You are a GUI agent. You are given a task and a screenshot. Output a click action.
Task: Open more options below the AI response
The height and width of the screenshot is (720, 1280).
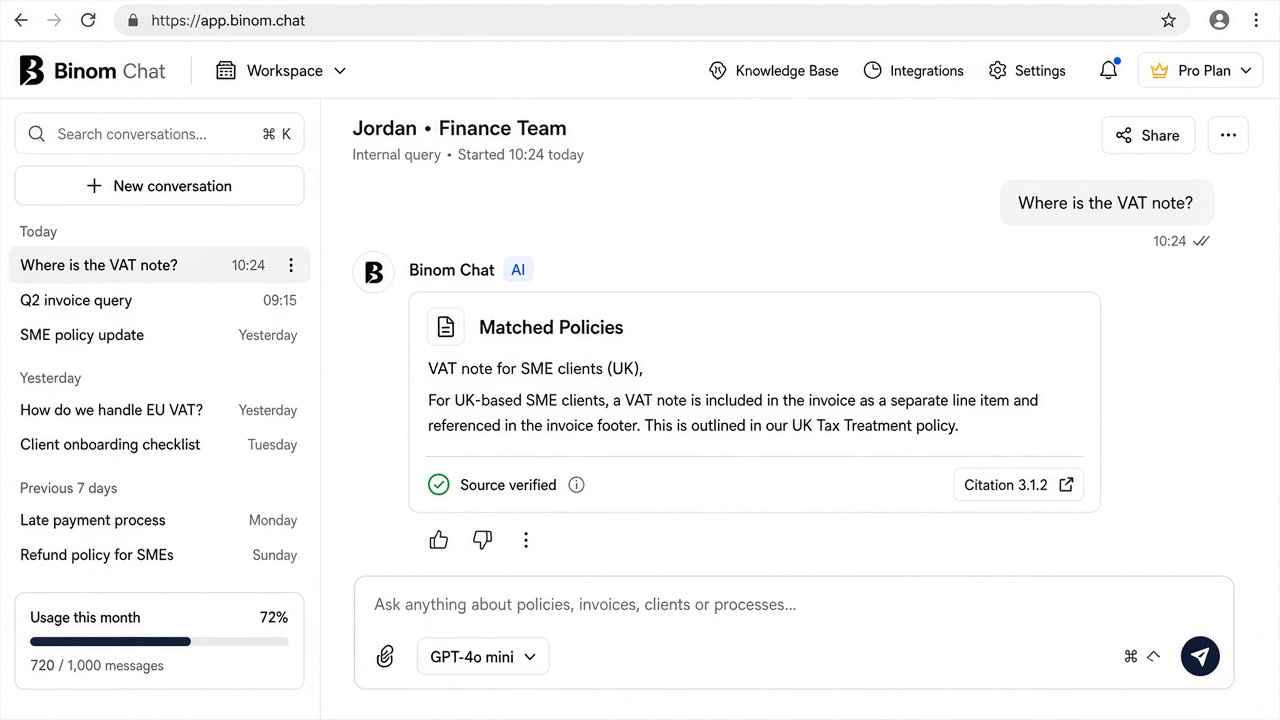click(526, 540)
